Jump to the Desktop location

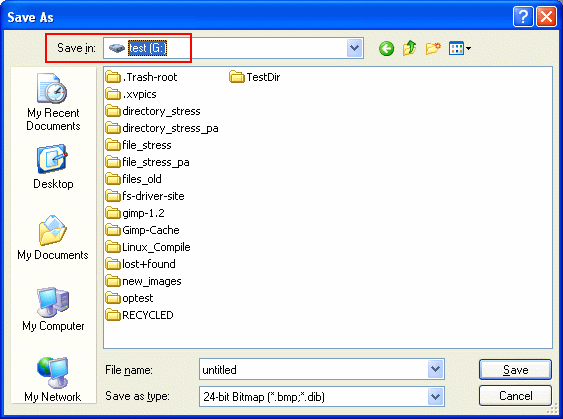[53, 167]
